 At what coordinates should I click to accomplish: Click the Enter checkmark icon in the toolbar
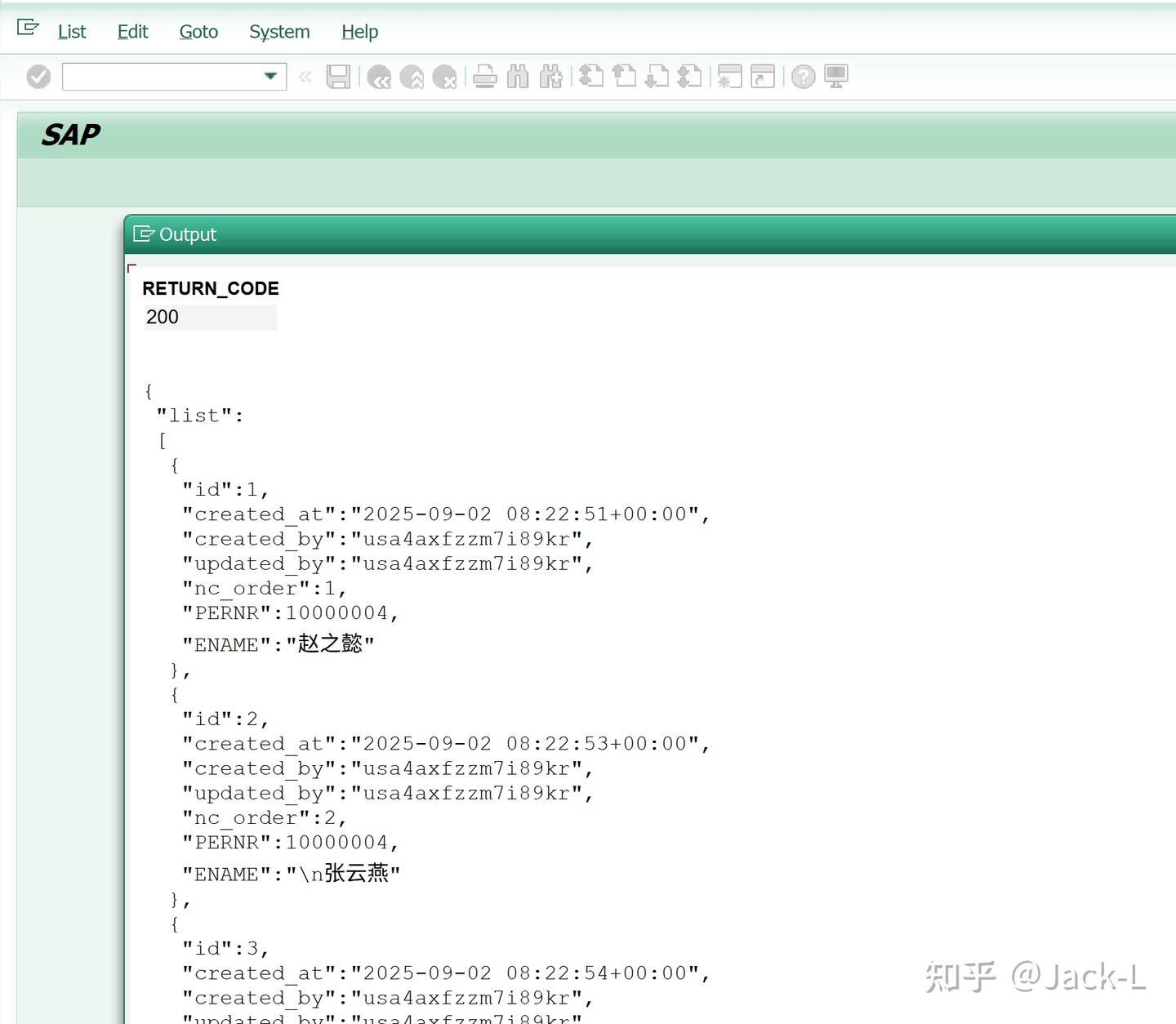click(x=38, y=77)
